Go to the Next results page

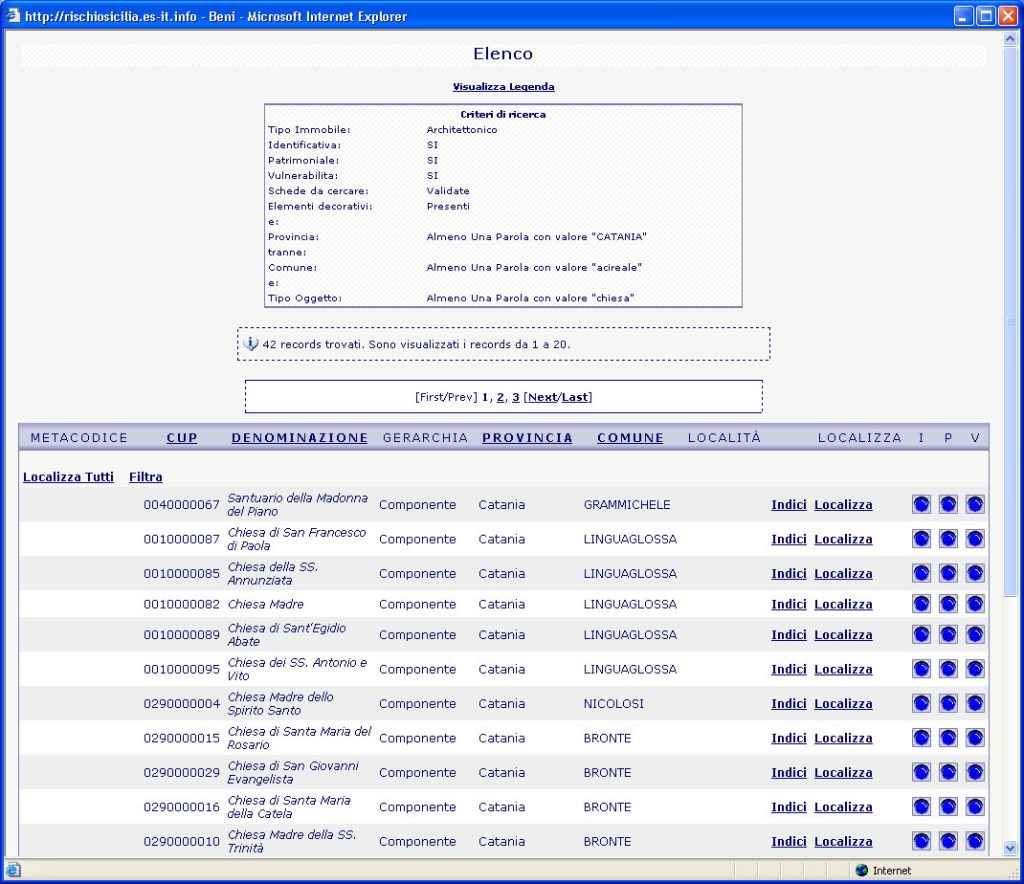[542, 397]
